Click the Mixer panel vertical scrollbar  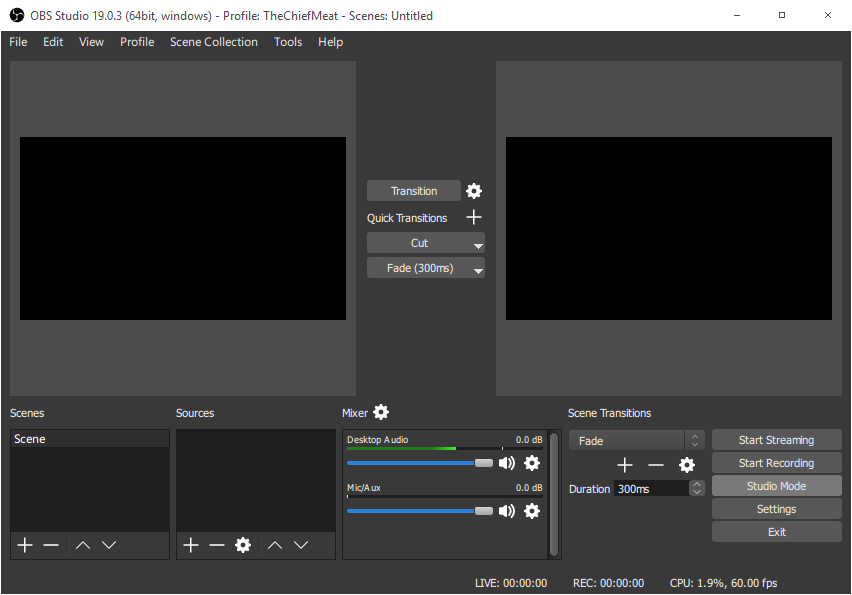pyautogui.click(x=554, y=494)
